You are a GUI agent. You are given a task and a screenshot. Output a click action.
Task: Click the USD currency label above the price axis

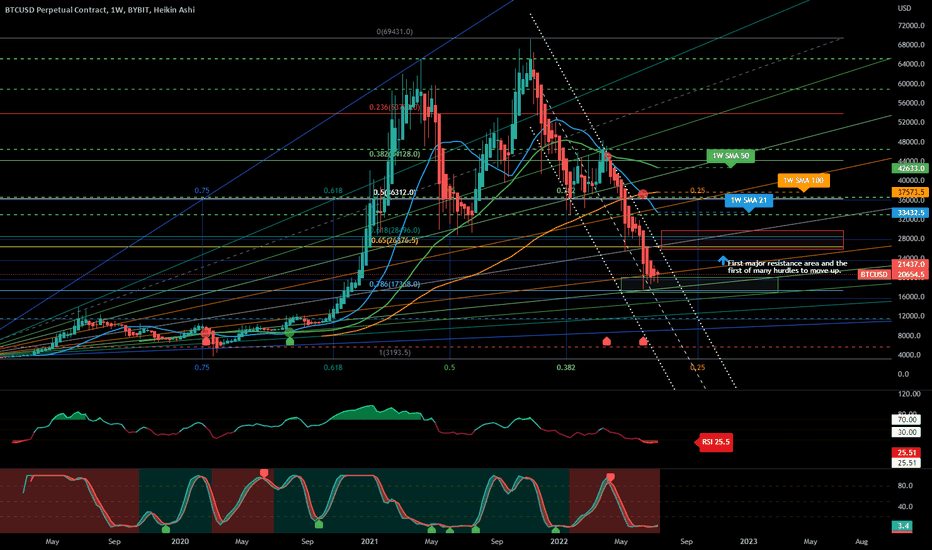click(x=903, y=8)
